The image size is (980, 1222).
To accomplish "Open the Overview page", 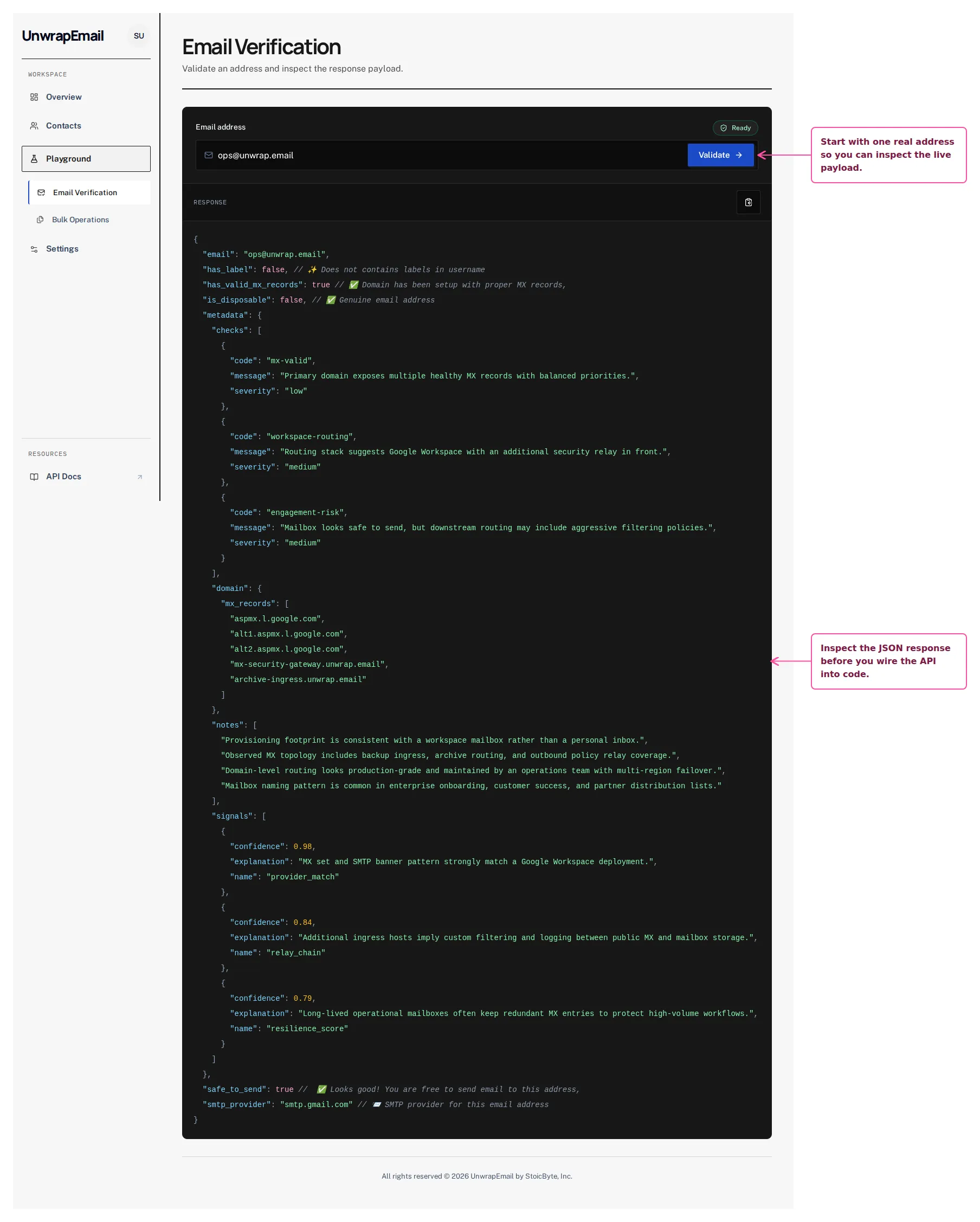I will click(x=86, y=97).
